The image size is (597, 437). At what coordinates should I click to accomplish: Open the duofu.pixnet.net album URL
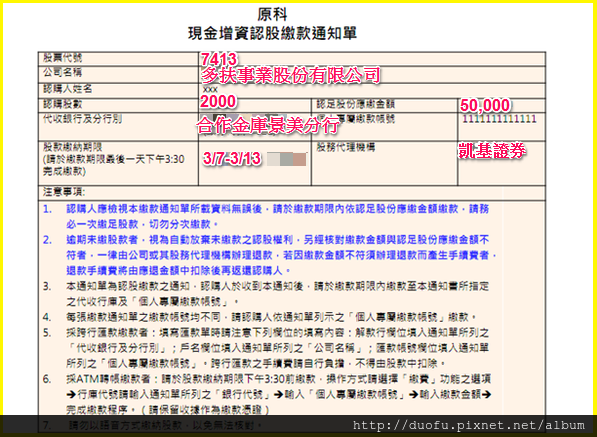click(468, 425)
